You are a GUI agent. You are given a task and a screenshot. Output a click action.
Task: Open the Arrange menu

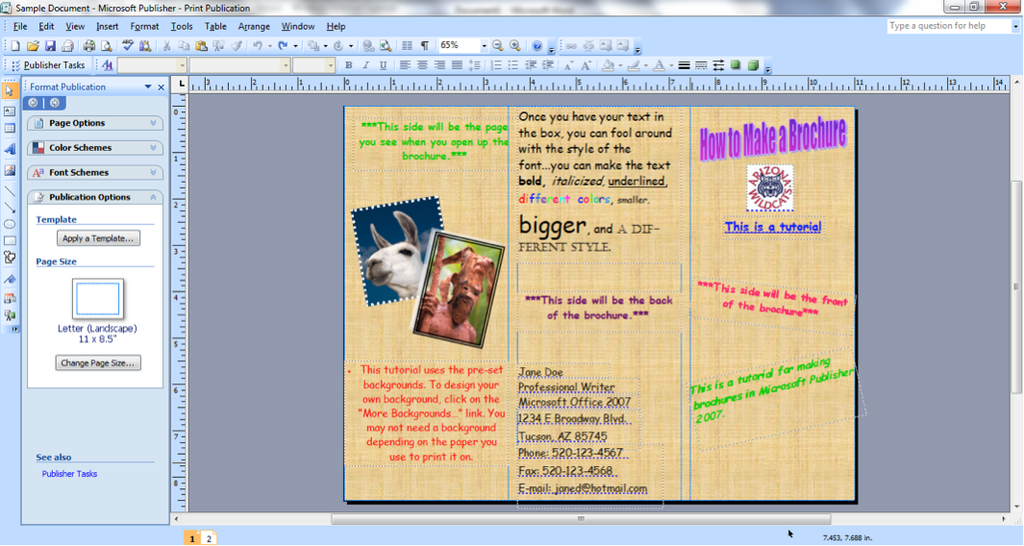[x=254, y=26]
